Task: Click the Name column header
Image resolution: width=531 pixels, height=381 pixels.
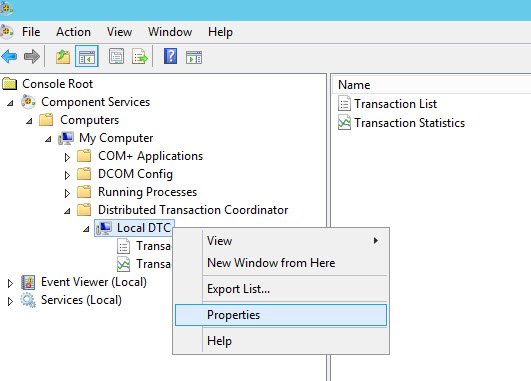Action: [431, 85]
